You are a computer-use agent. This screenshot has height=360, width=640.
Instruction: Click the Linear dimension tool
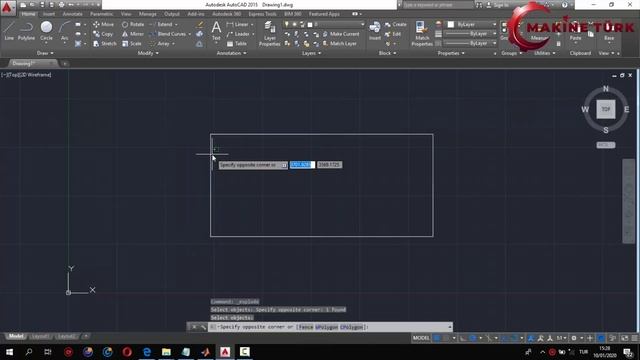tap(238, 24)
